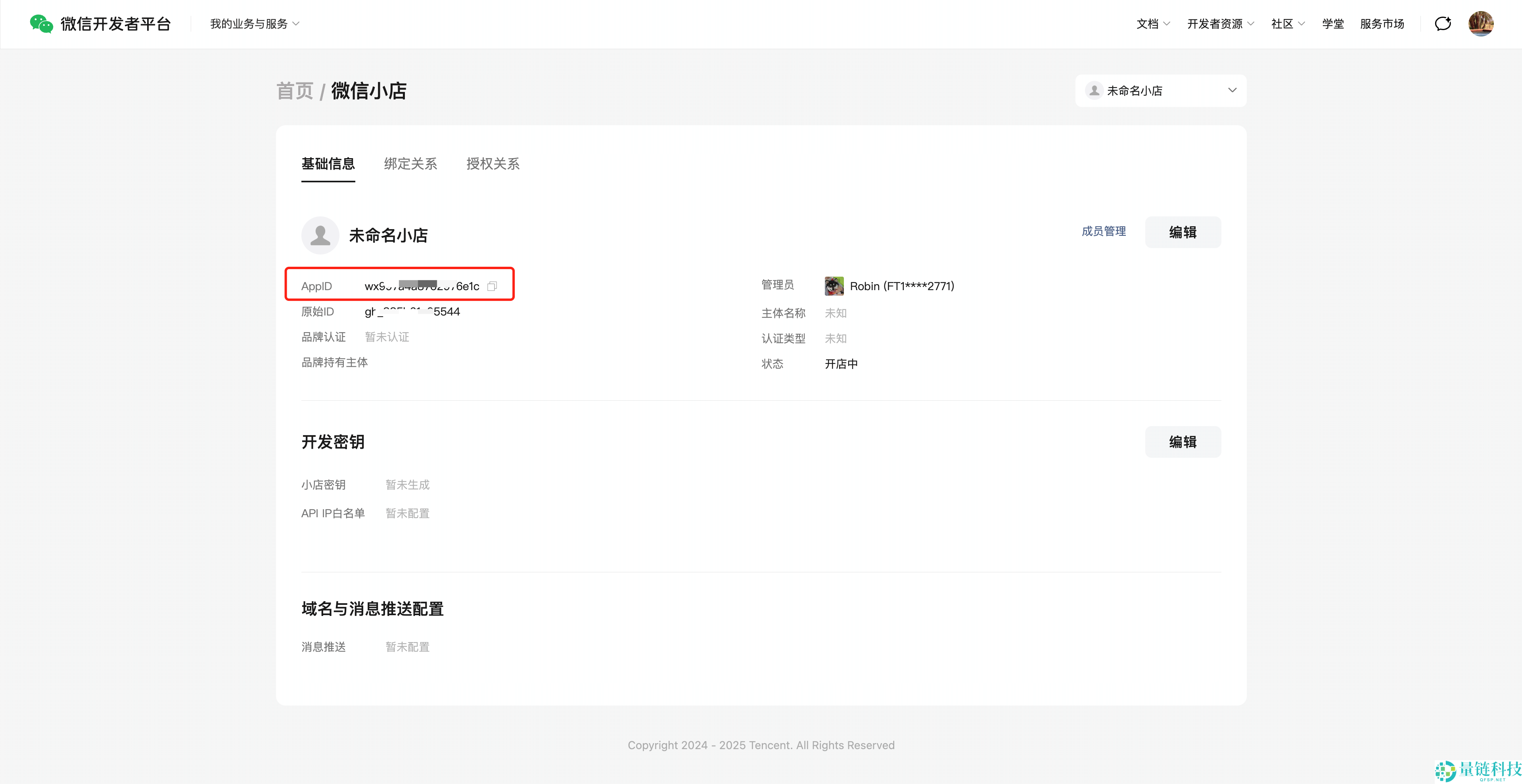Expand the 社区 menu
The height and width of the screenshot is (784, 1522).
(x=1288, y=24)
